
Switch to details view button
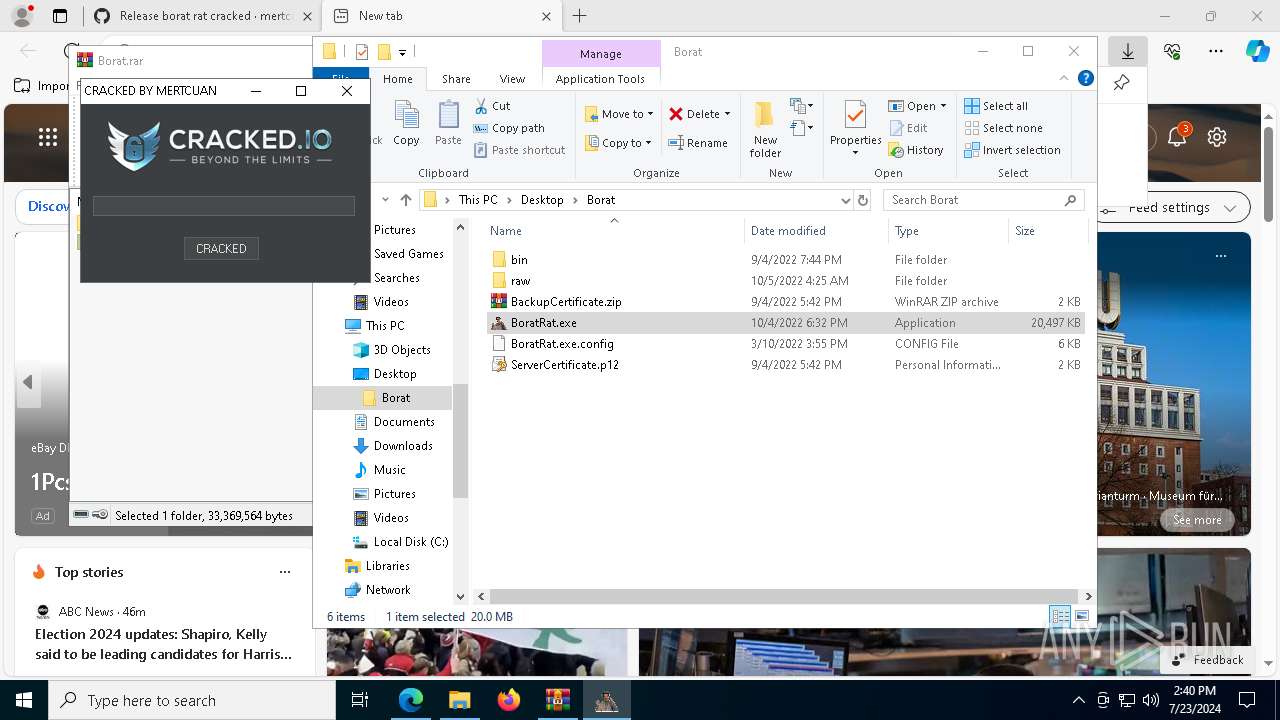(x=1060, y=617)
